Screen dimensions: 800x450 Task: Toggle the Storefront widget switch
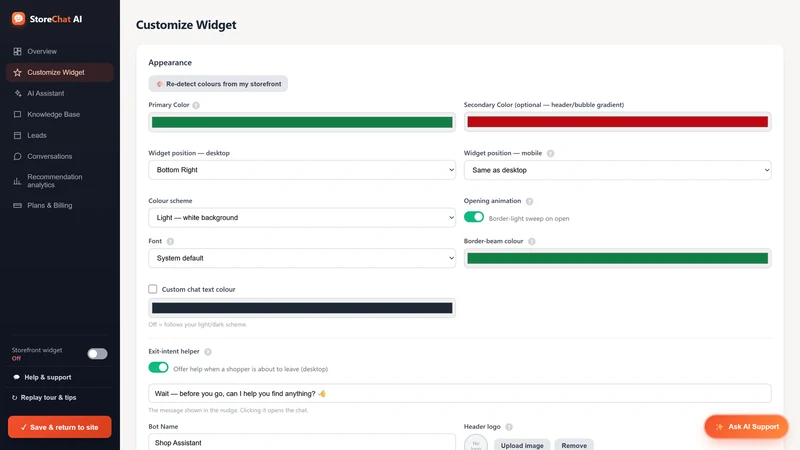pos(97,354)
